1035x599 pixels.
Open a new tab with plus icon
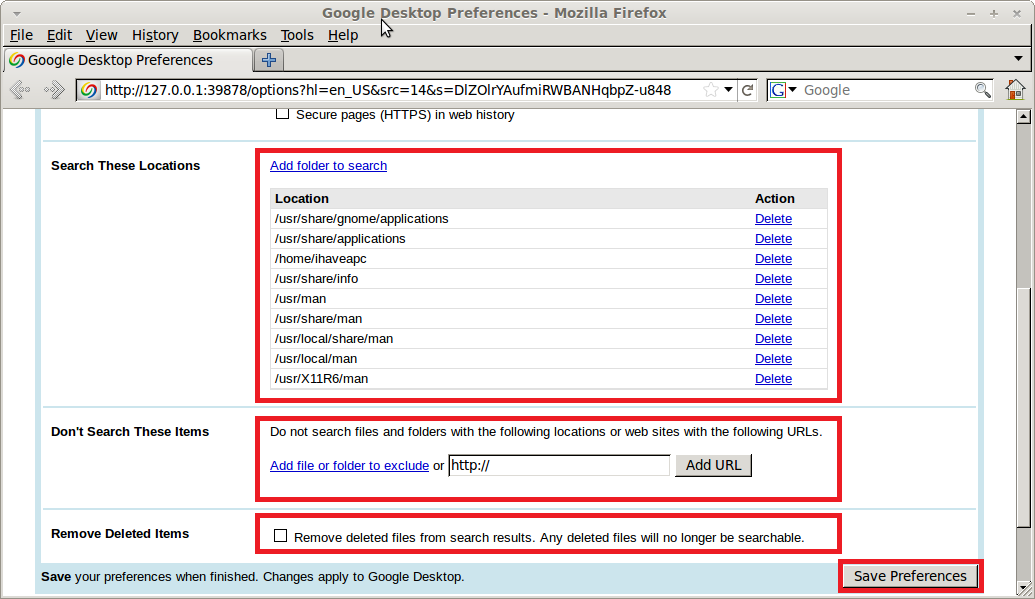(x=269, y=60)
